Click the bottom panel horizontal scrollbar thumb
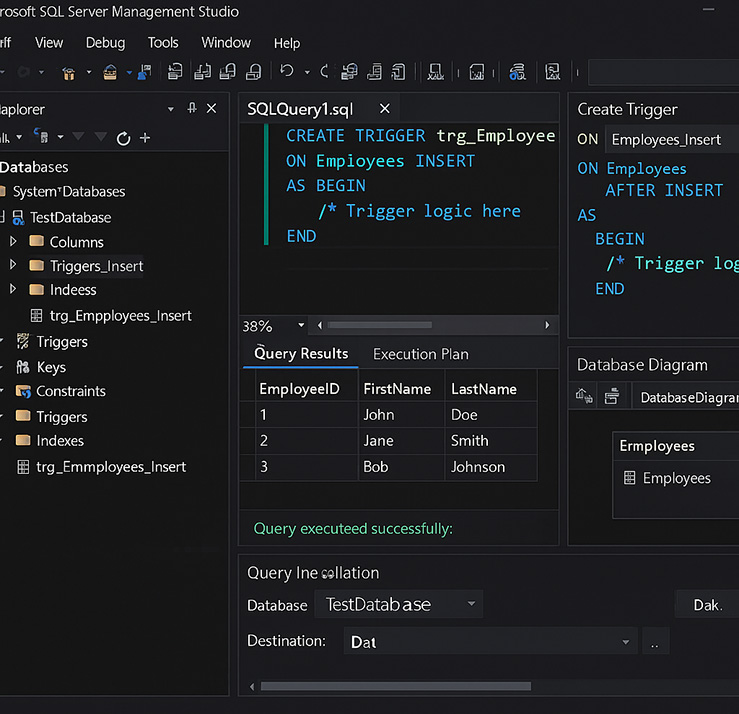Image resolution: width=739 pixels, height=714 pixels. click(x=396, y=686)
